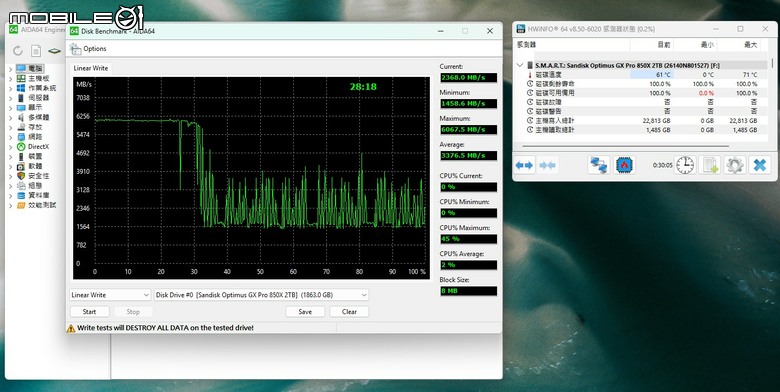The image size is (780, 392).
Task: Select the 裝置 devices icon in tree
Action: coord(21,156)
